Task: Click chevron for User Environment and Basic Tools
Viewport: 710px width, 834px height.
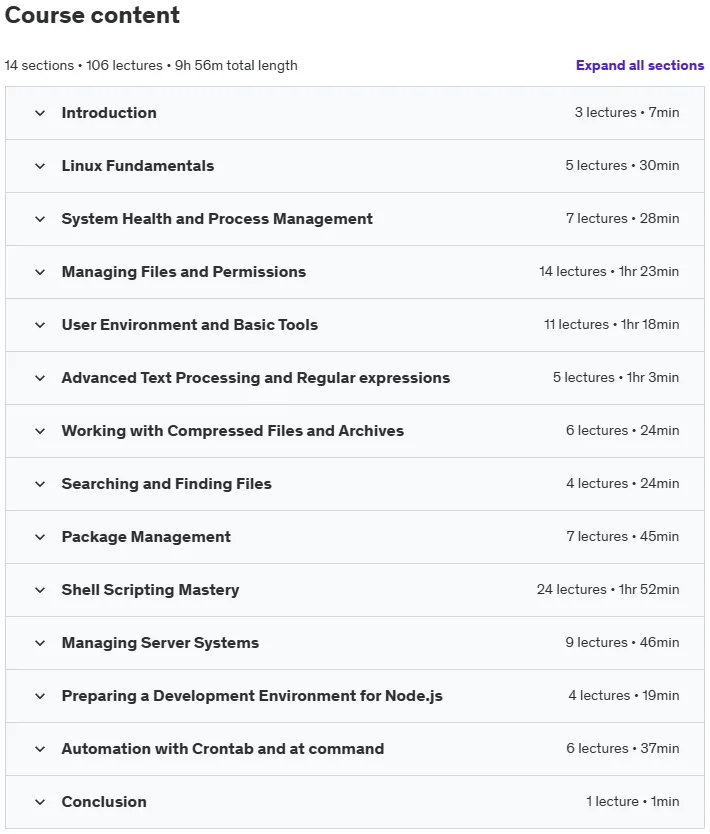Action: [x=40, y=325]
